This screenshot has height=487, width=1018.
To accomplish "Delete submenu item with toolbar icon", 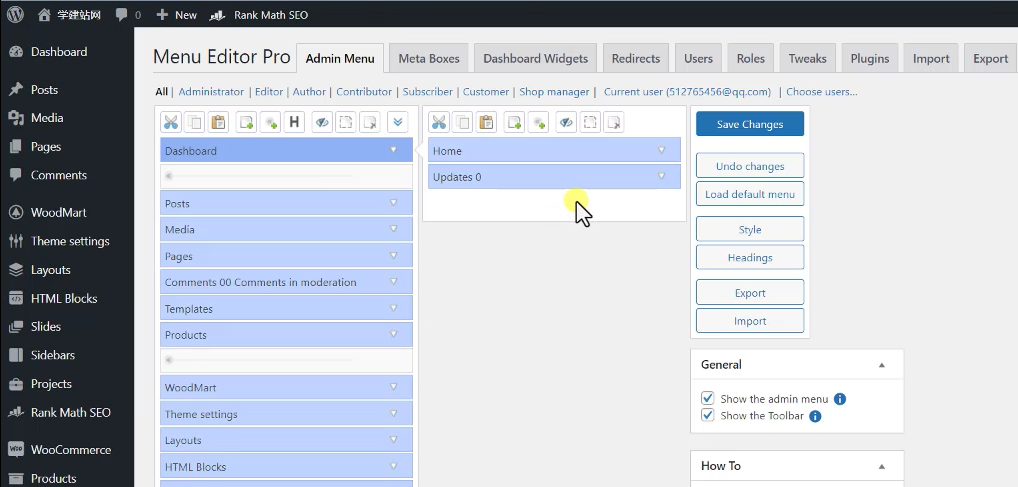I will [x=614, y=122].
